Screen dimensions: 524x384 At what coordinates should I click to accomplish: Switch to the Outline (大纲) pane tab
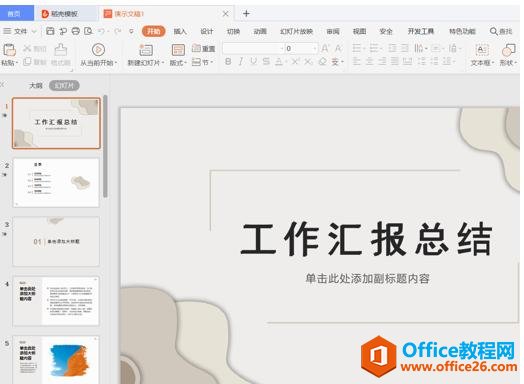coord(36,86)
